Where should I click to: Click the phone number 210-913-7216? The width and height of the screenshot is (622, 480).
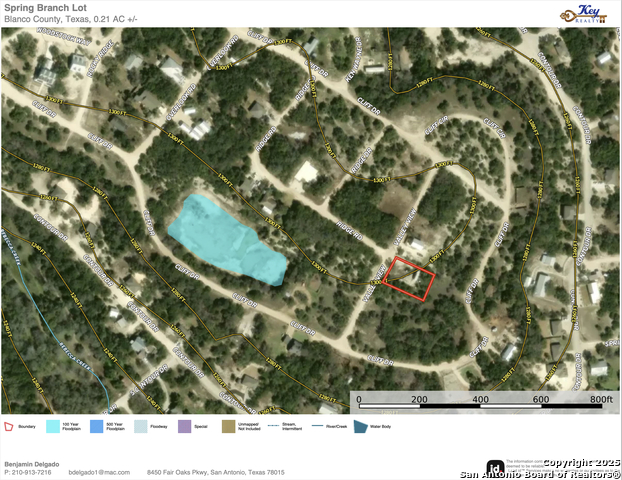click(x=30, y=472)
